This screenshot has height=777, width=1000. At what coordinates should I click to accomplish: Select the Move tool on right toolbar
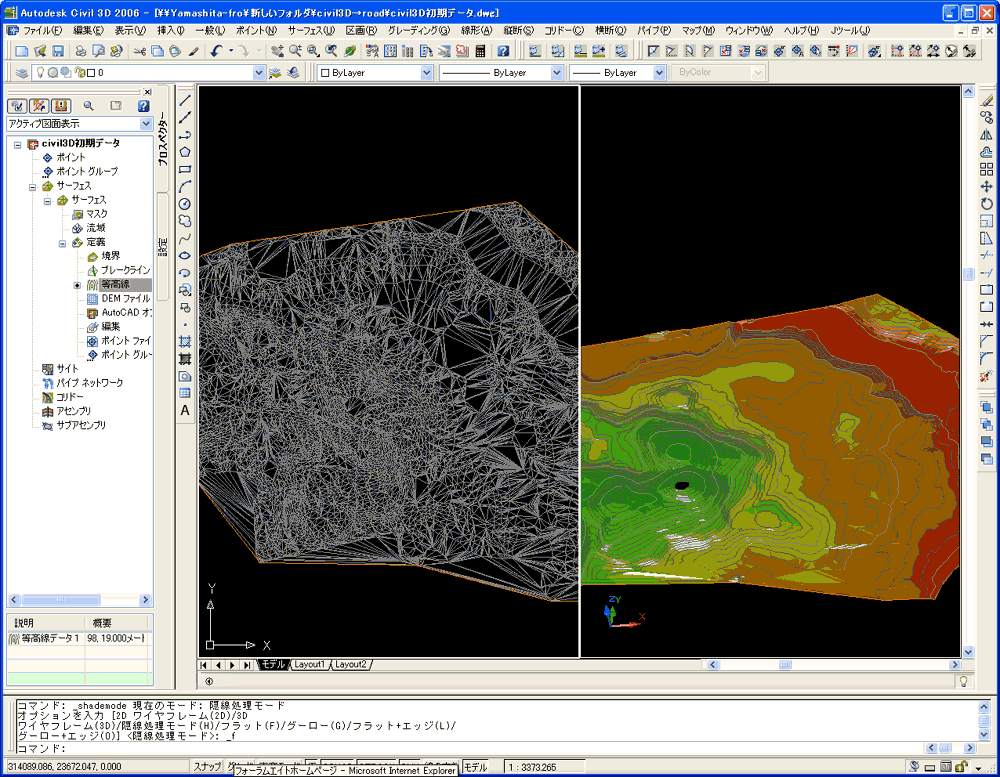[x=986, y=186]
